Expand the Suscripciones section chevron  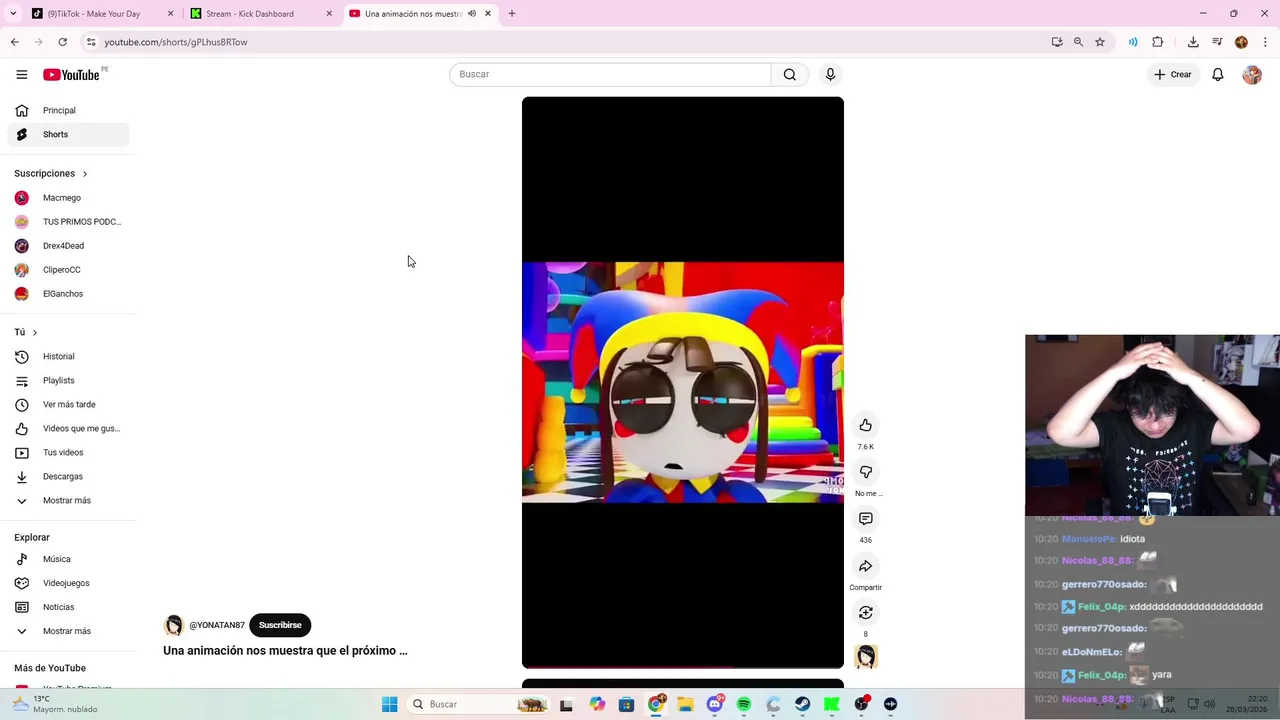(85, 174)
